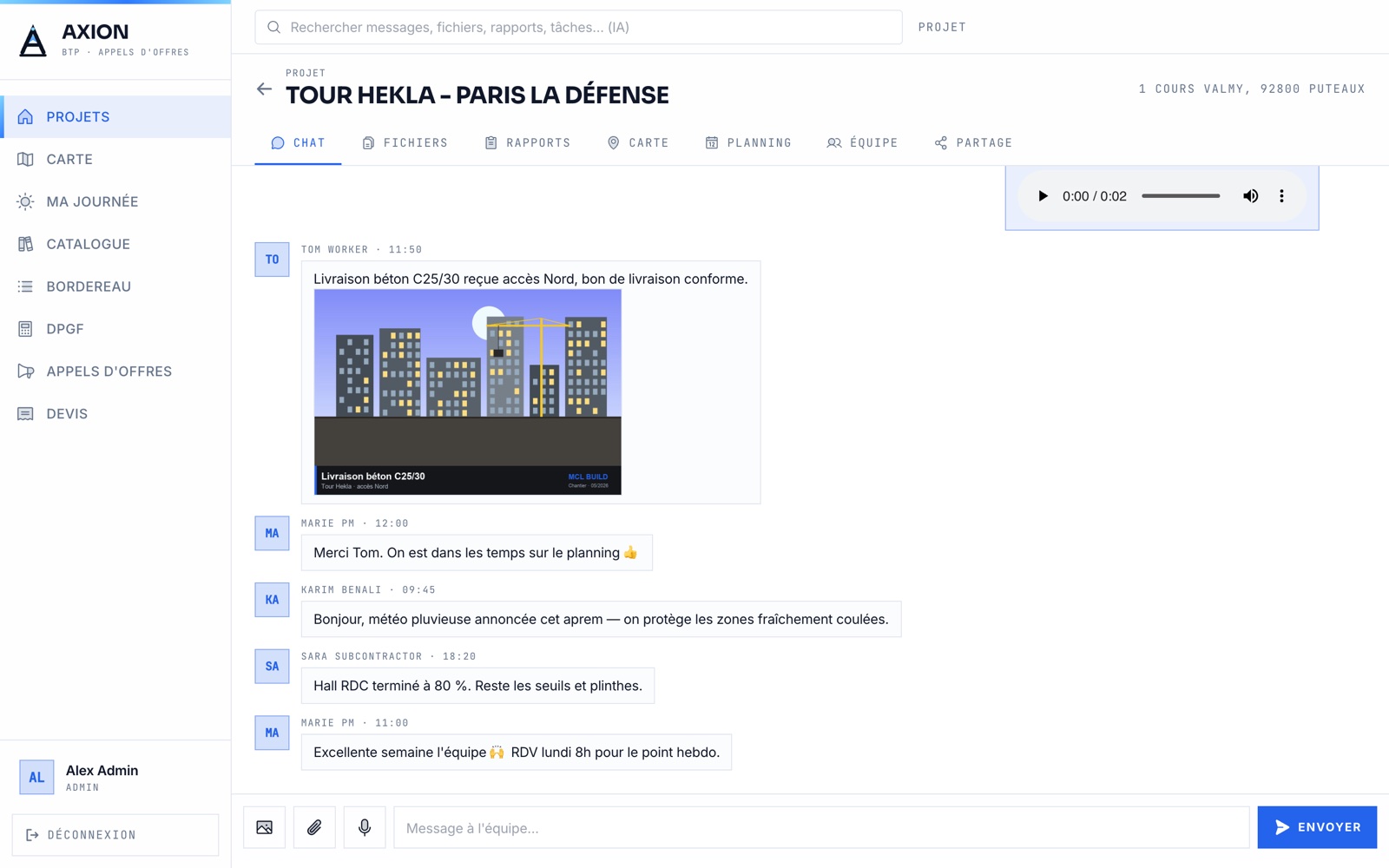Click the Projet label next to search

[942, 27]
